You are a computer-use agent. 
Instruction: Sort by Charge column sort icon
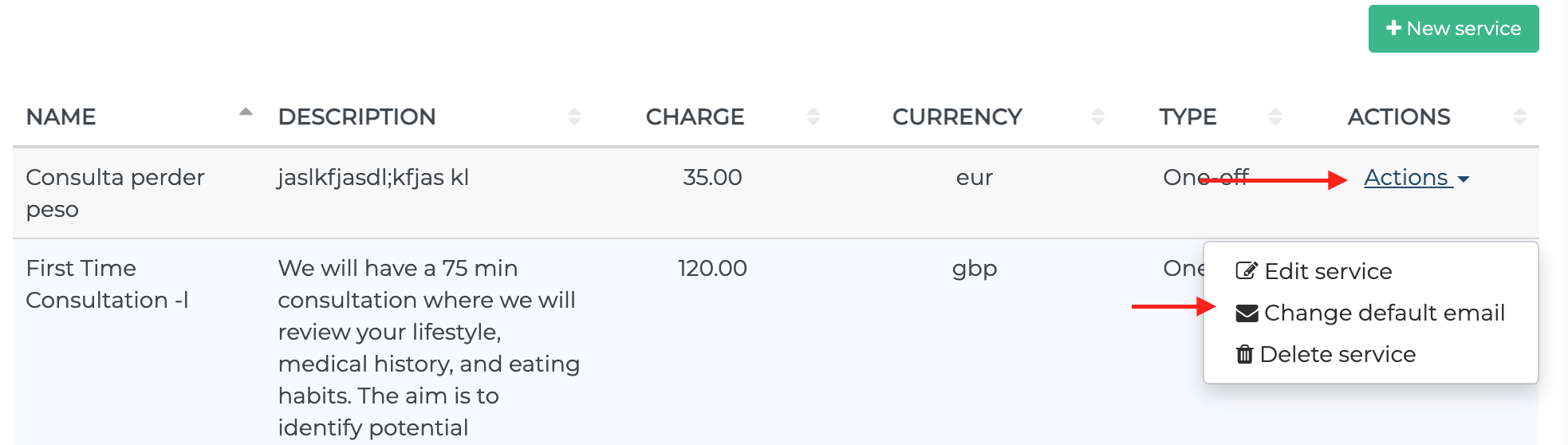pos(813,116)
